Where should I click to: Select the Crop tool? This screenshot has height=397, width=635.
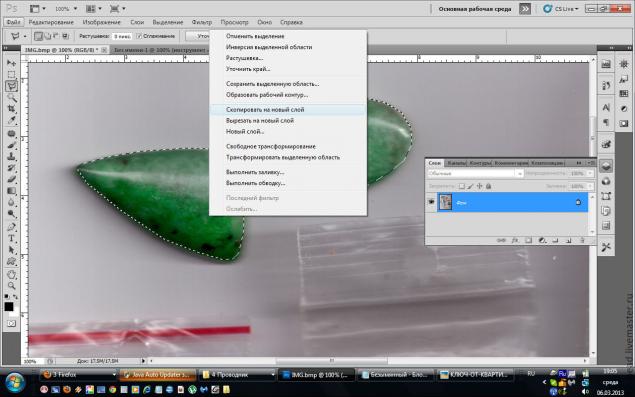(11, 109)
